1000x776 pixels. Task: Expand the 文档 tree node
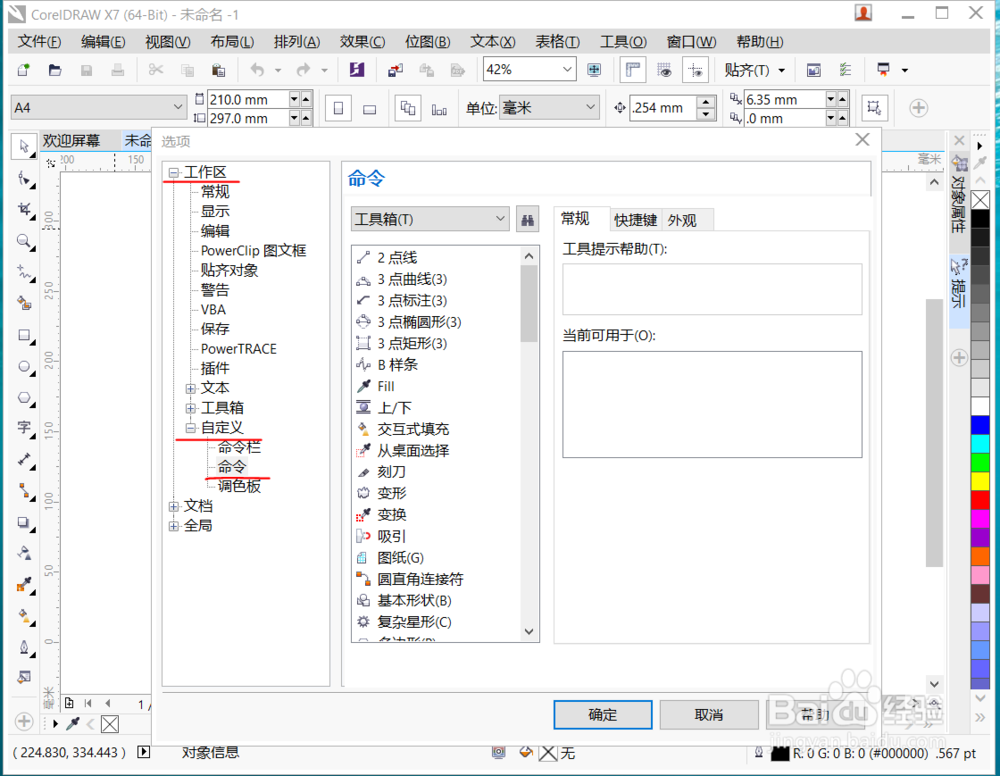[x=173, y=506]
